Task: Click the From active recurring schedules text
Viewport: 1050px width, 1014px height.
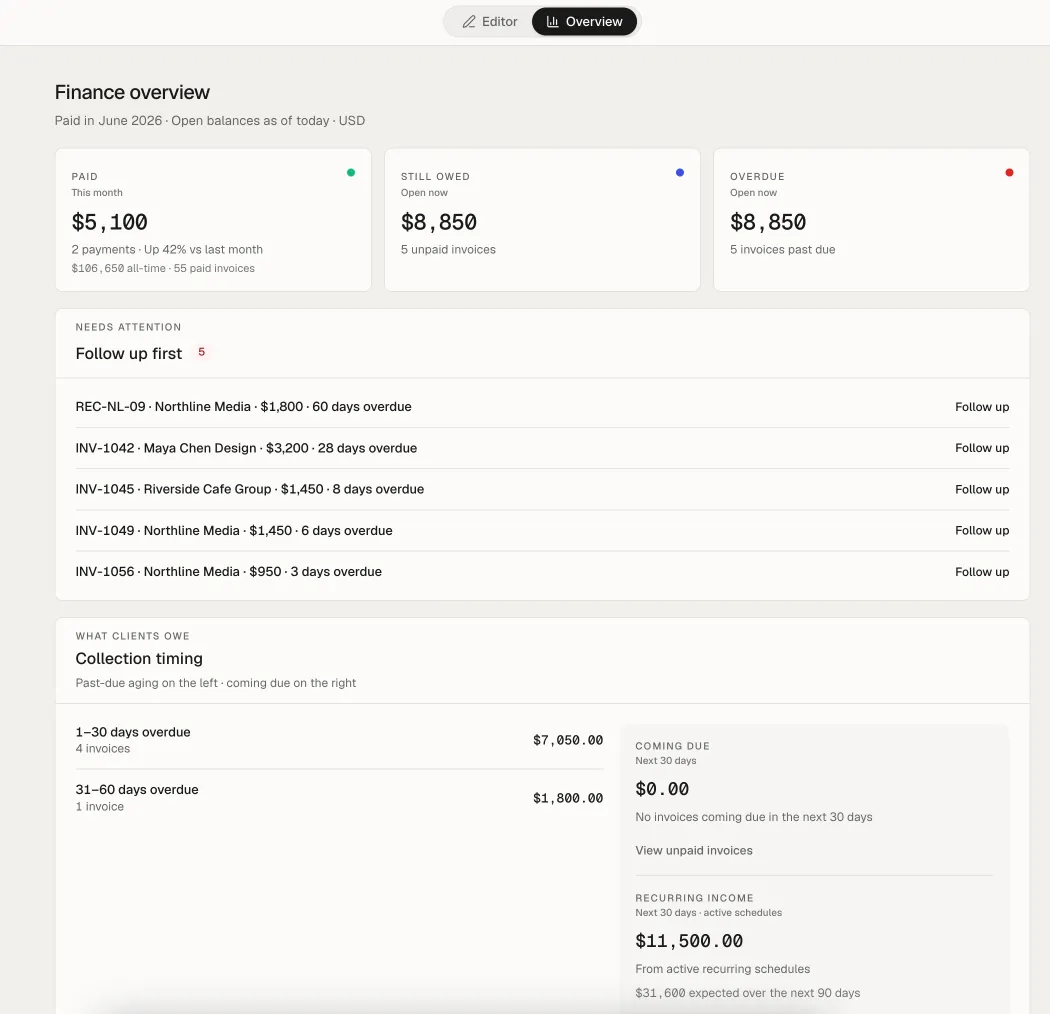Action: (x=723, y=969)
